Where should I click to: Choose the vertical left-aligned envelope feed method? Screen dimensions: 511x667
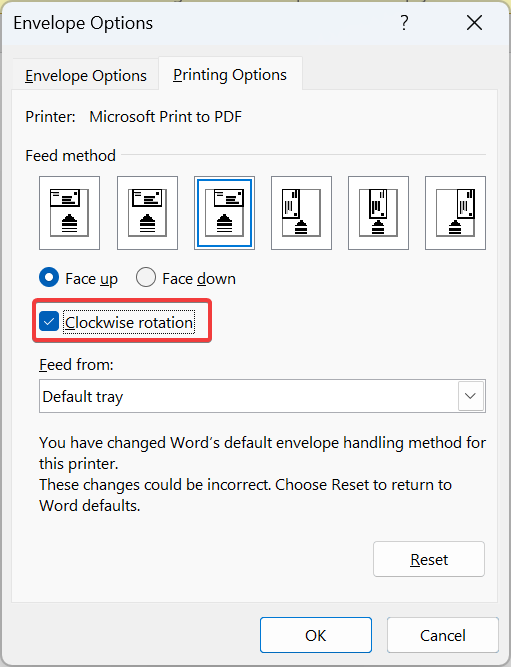click(301, 213)
